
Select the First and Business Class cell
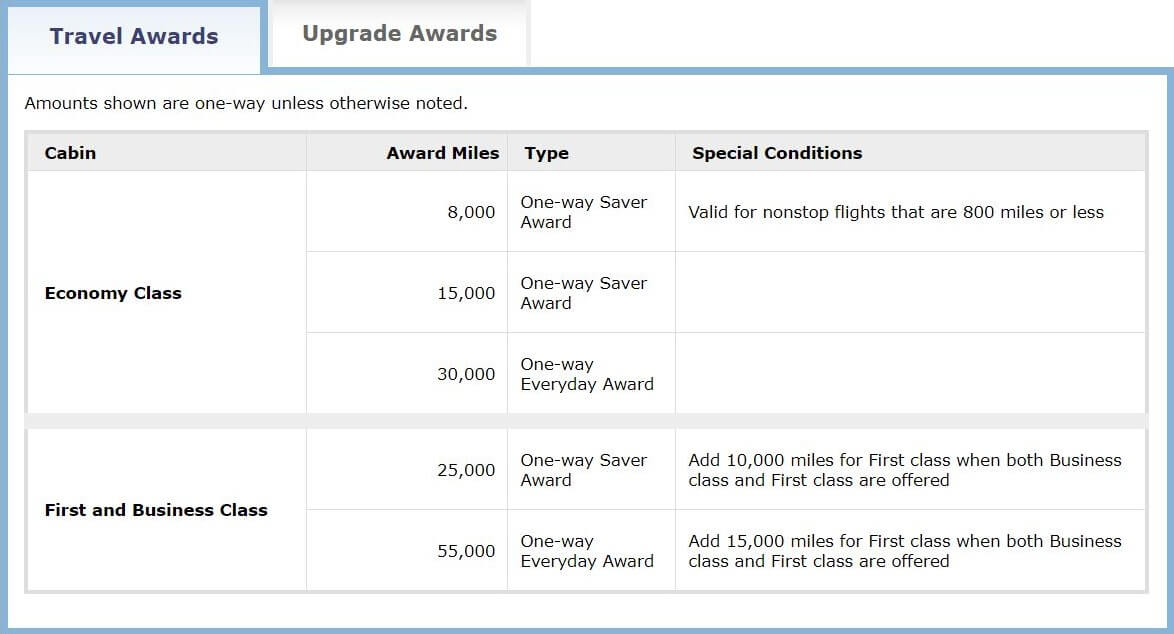pyautogui.click(x=156, y=510)
